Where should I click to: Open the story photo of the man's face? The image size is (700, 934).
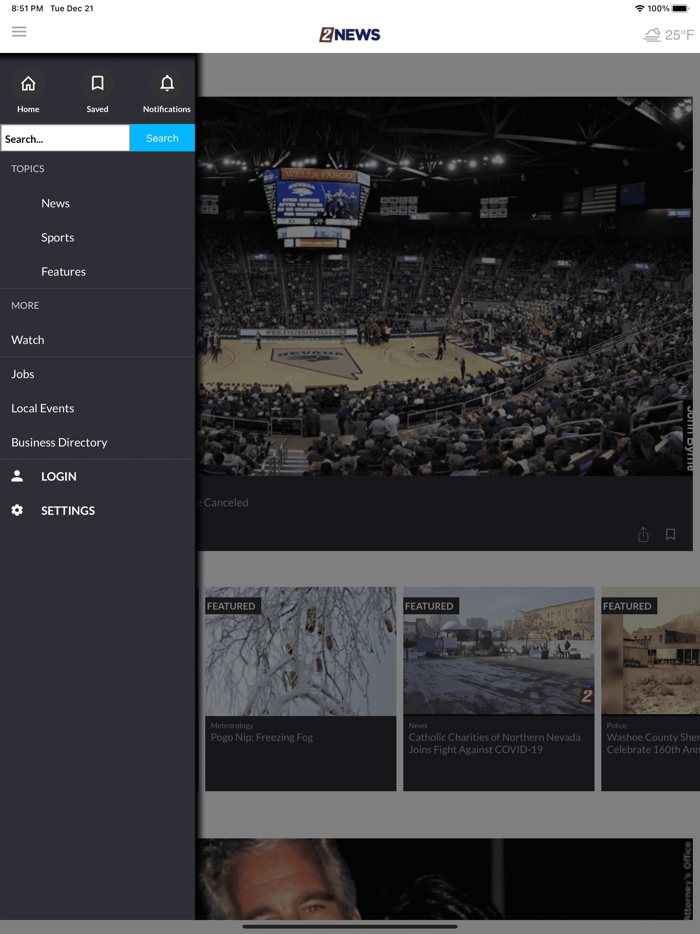(x=445, y=879)
